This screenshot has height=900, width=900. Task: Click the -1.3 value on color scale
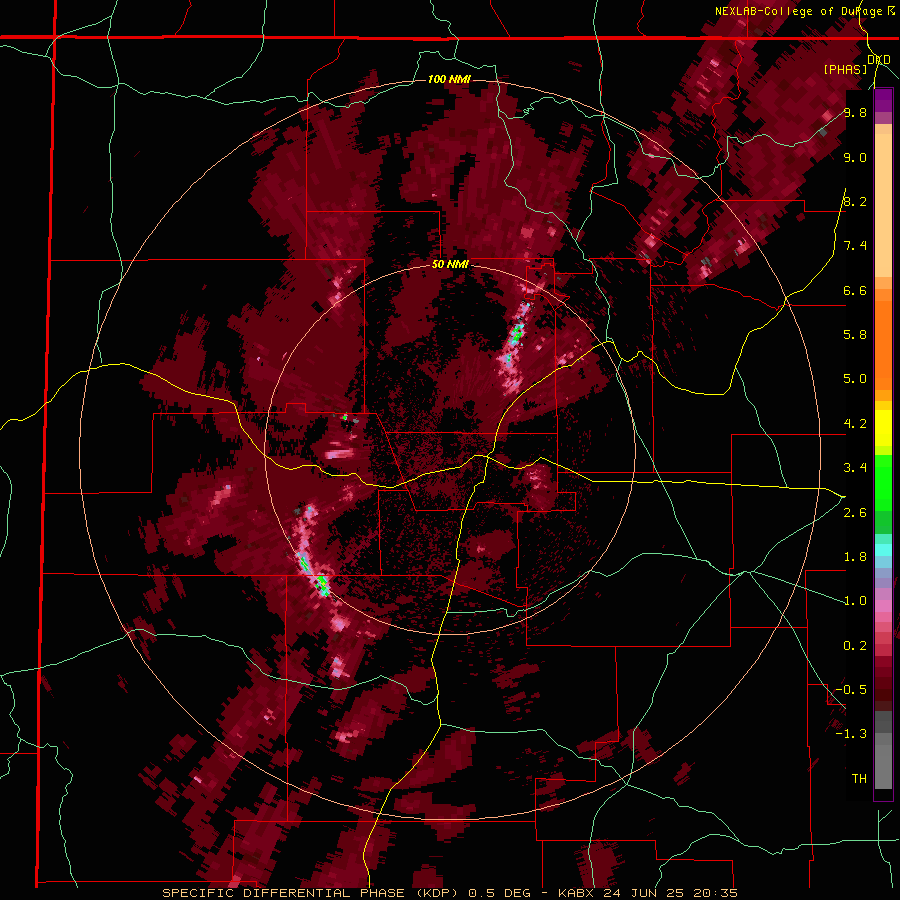point(851,734)
